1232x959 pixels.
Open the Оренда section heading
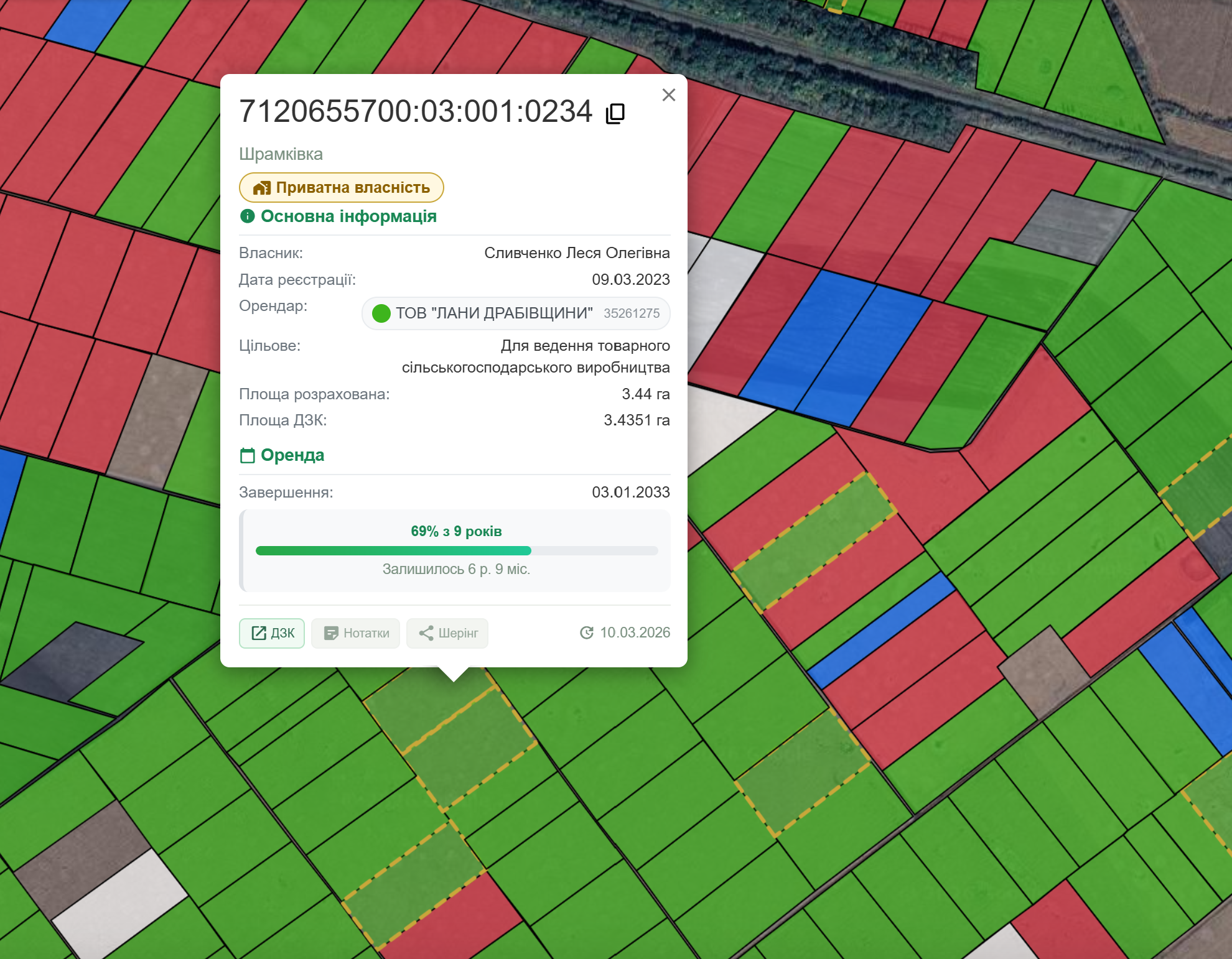tap(292, 455)
